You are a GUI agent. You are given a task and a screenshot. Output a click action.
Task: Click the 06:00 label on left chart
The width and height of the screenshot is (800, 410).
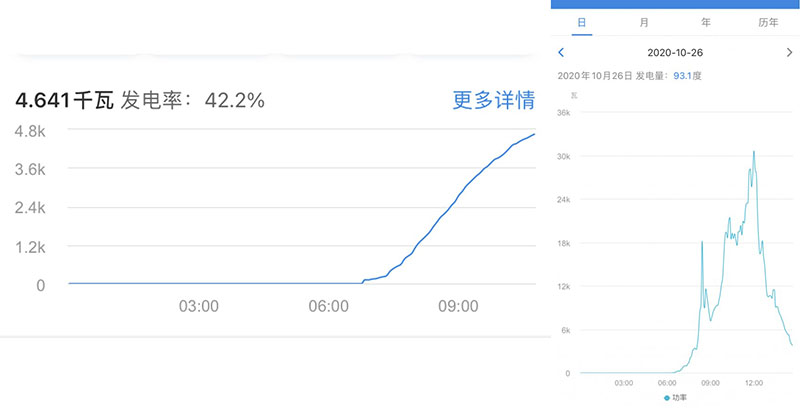click(328, 306)
